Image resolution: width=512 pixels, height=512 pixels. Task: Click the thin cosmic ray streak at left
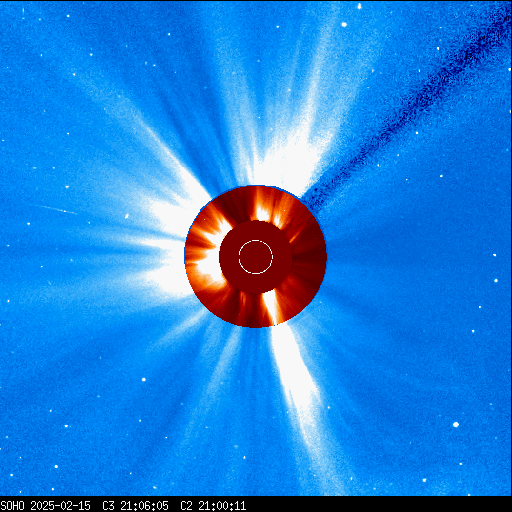point(56,209)
